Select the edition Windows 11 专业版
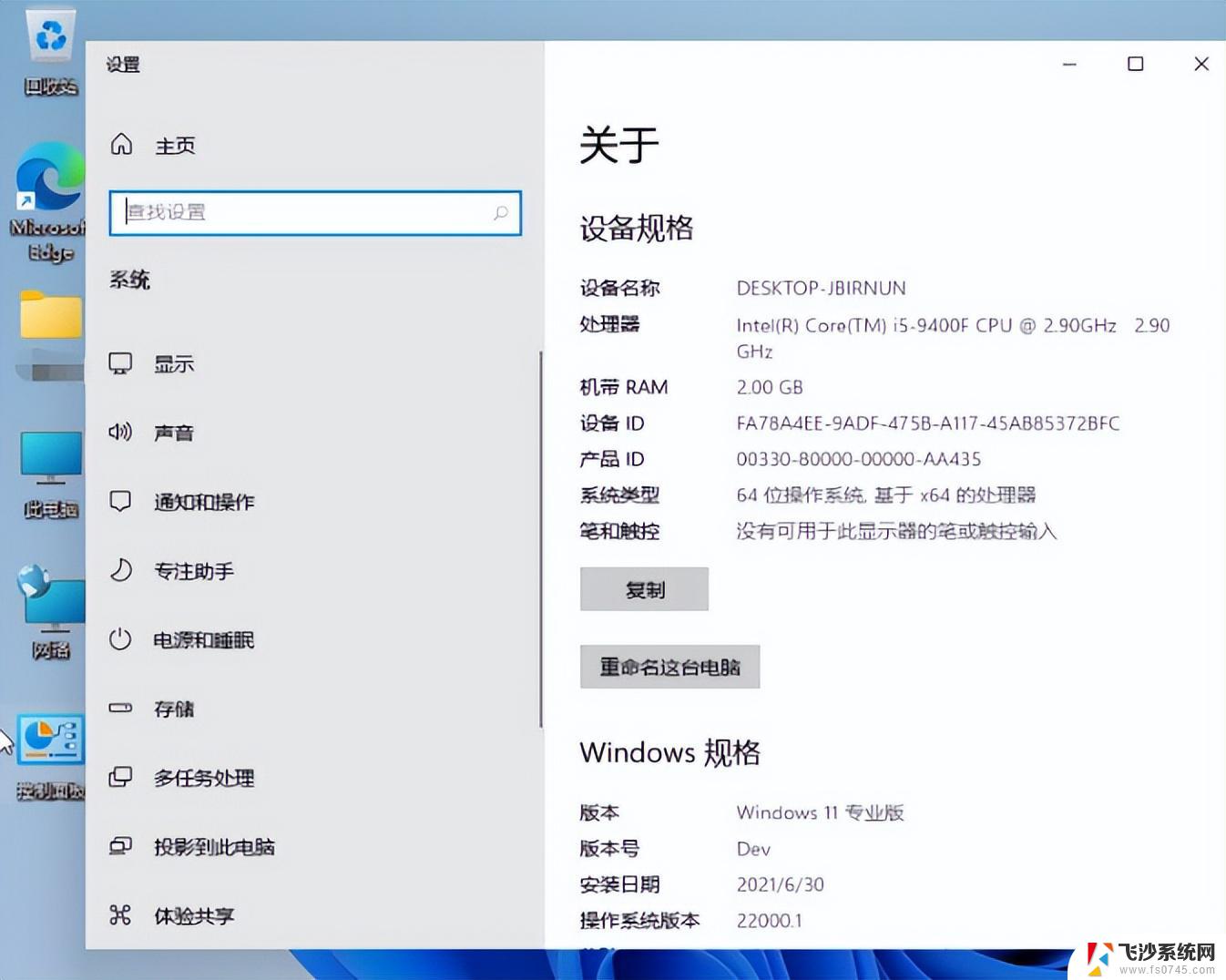The image size is (1226, 980). point(820,812)
